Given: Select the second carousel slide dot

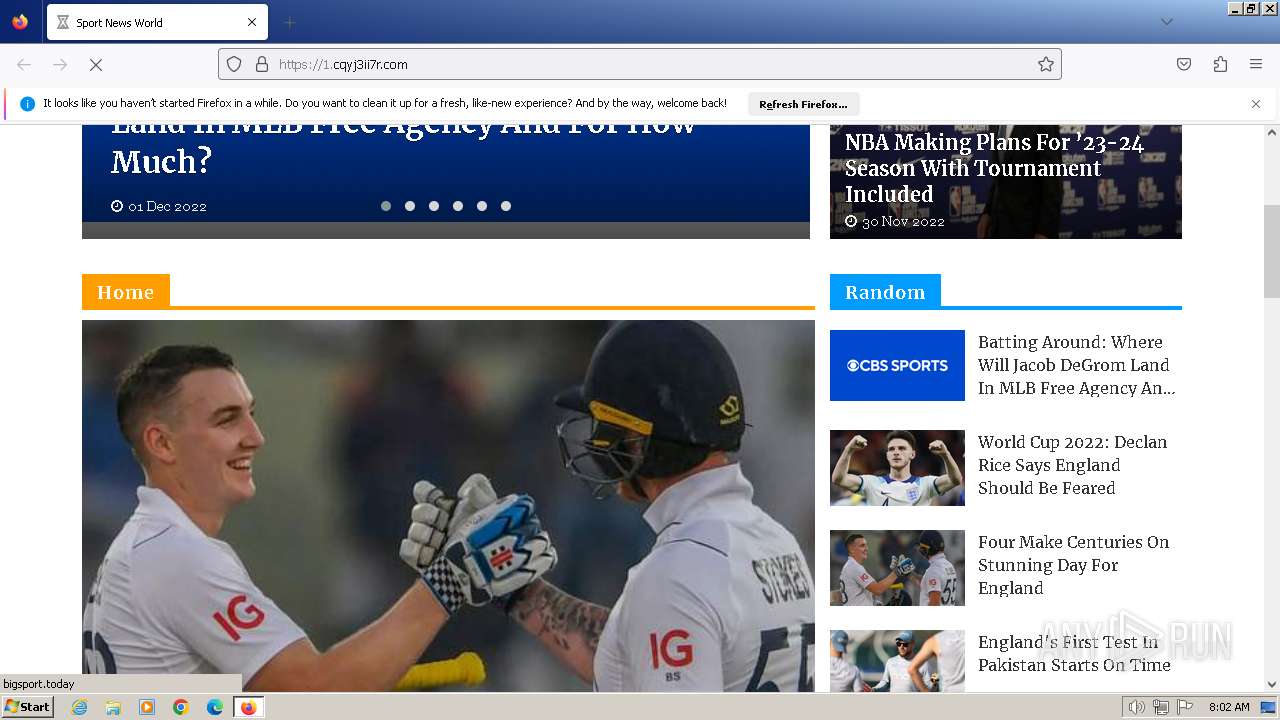Looking at the screenshot, I should coord(410,206).
